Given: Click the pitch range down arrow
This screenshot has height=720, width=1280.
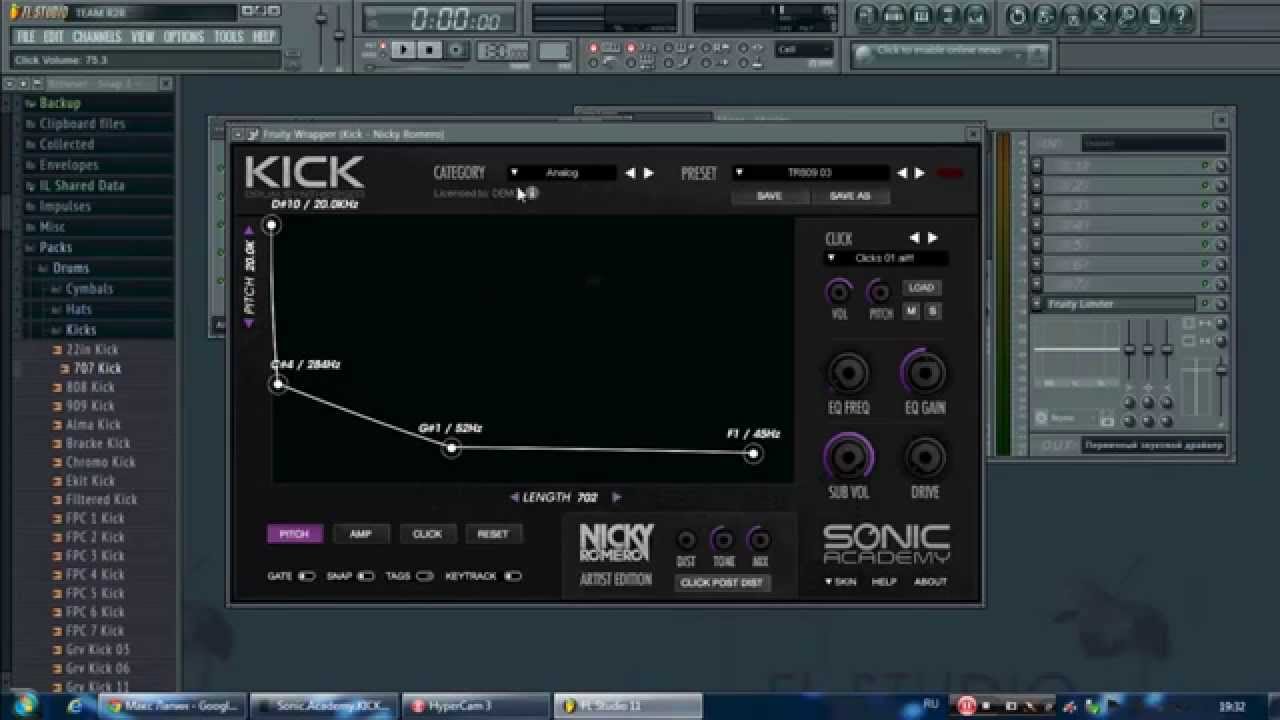Looking at the screenshot, I should [x=249, y=323].
